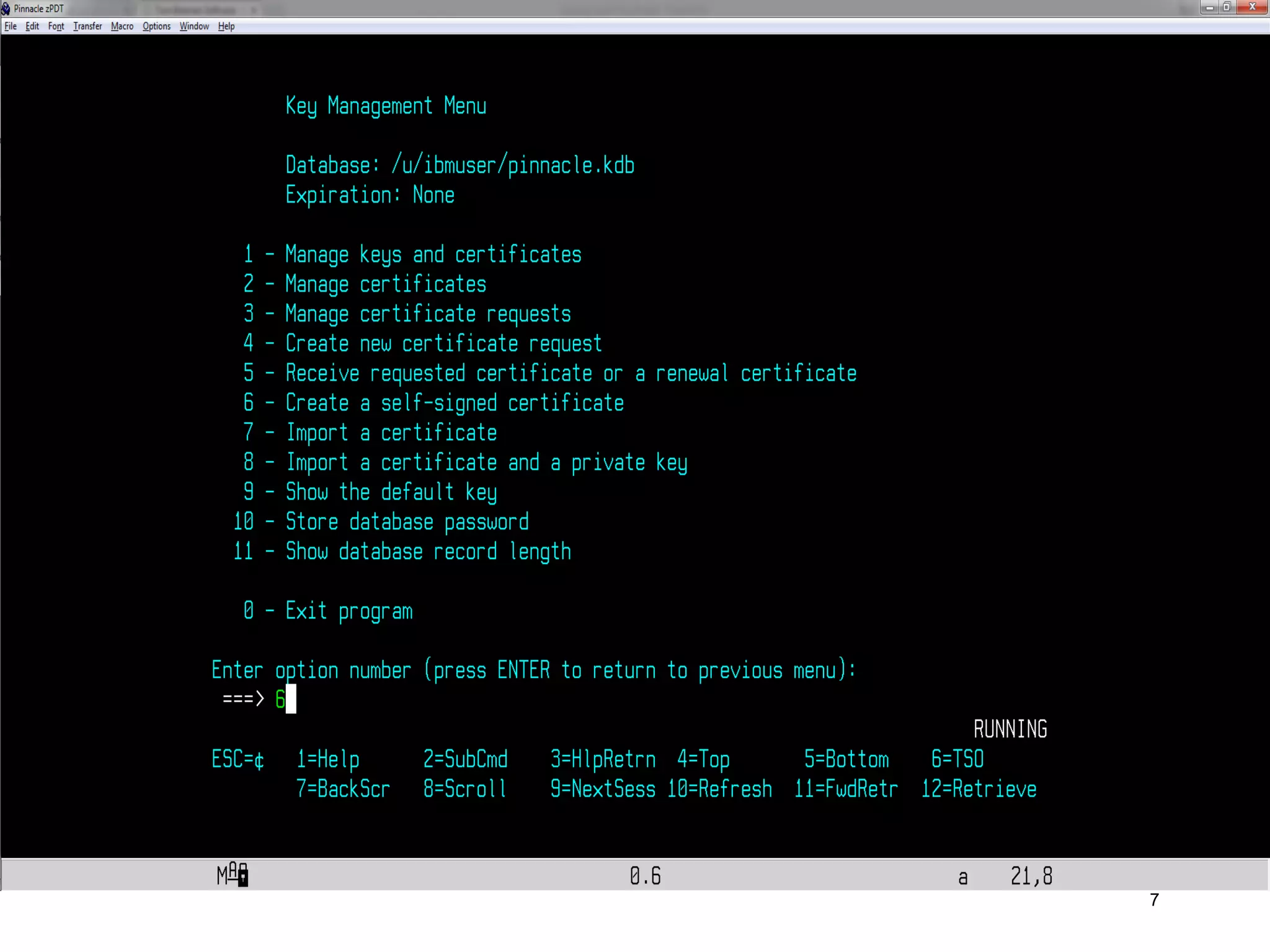Click the 'Key Management Menu' heading
This screenshot has height=952, width=1270.
point(386,106)
